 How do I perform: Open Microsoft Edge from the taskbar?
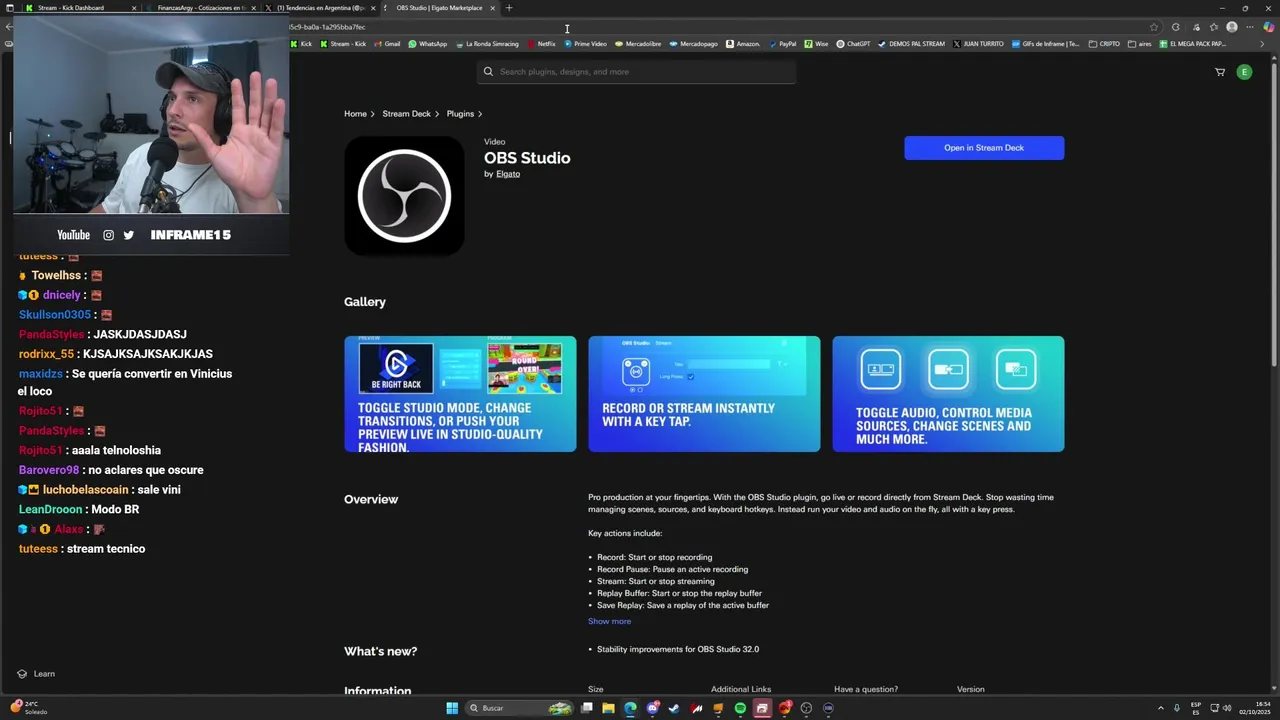pyautogui.click(x=630, y=708)
